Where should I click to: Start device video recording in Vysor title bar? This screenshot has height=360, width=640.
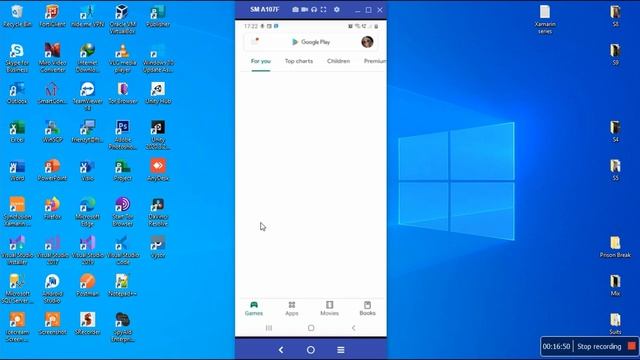[304, 9]
